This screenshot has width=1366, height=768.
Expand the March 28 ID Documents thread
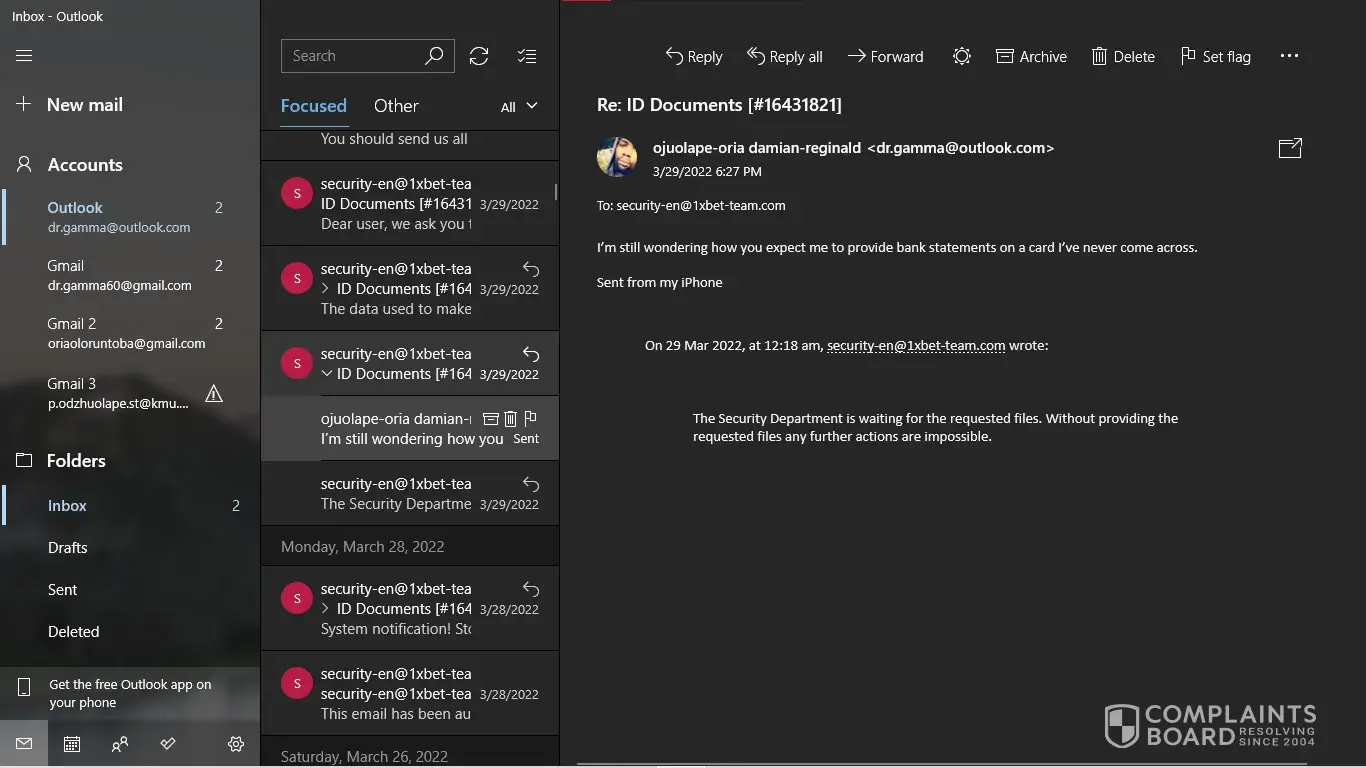(326, 609)
